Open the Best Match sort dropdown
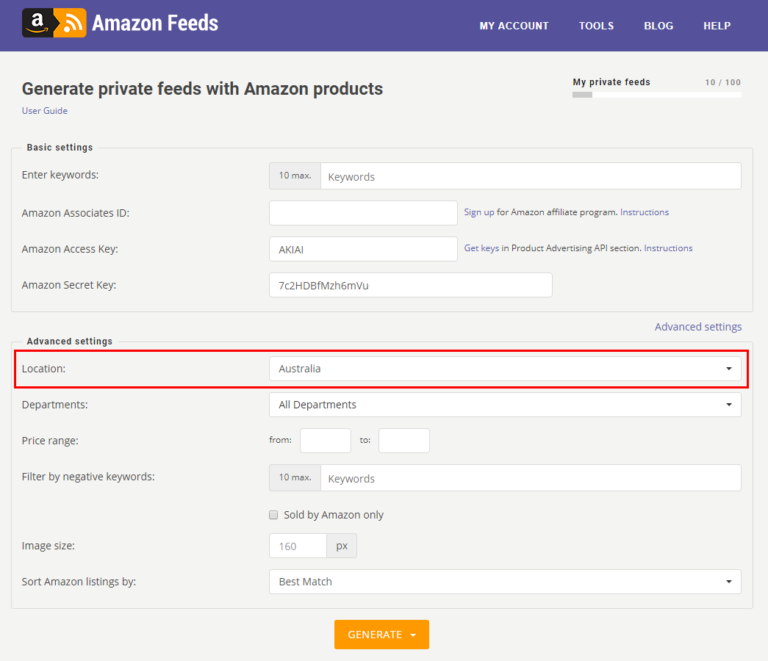Screen dimensions: 768x661 505,582
